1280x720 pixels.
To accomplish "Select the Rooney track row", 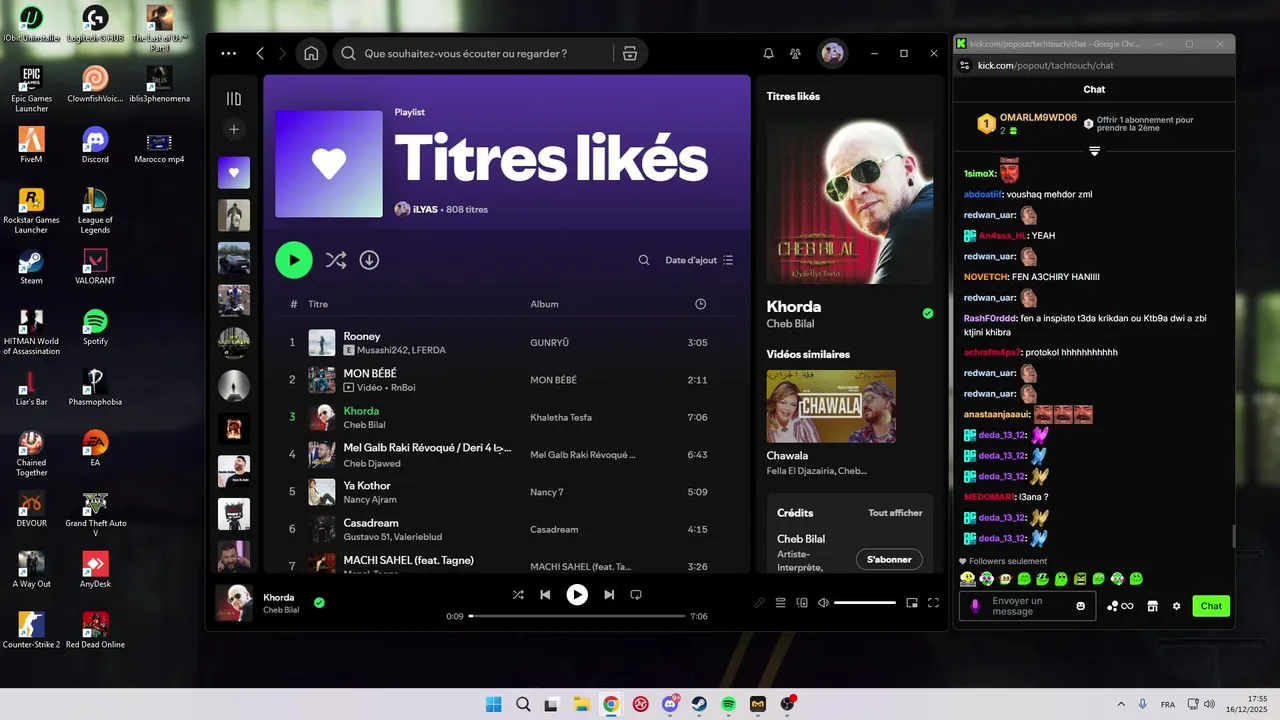I will [508, 342].
